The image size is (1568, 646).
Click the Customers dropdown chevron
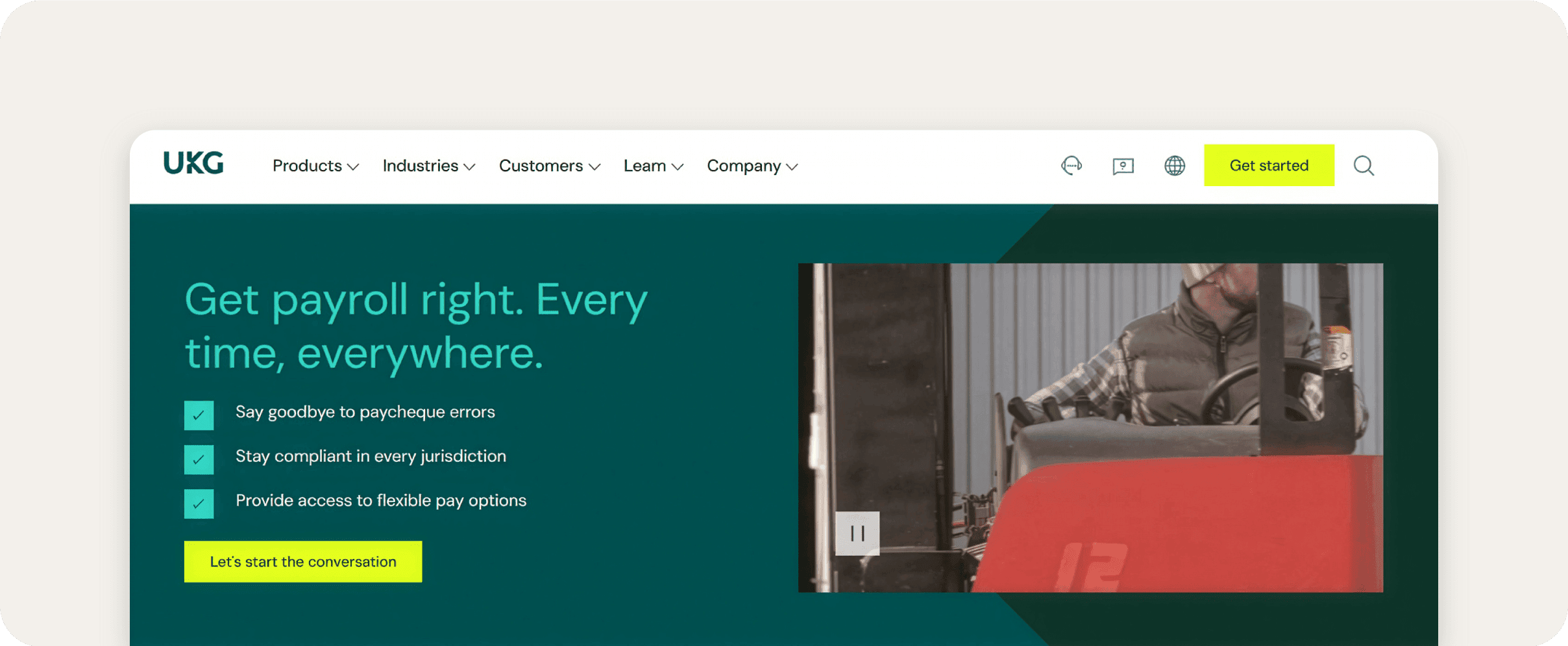(594, 167)
